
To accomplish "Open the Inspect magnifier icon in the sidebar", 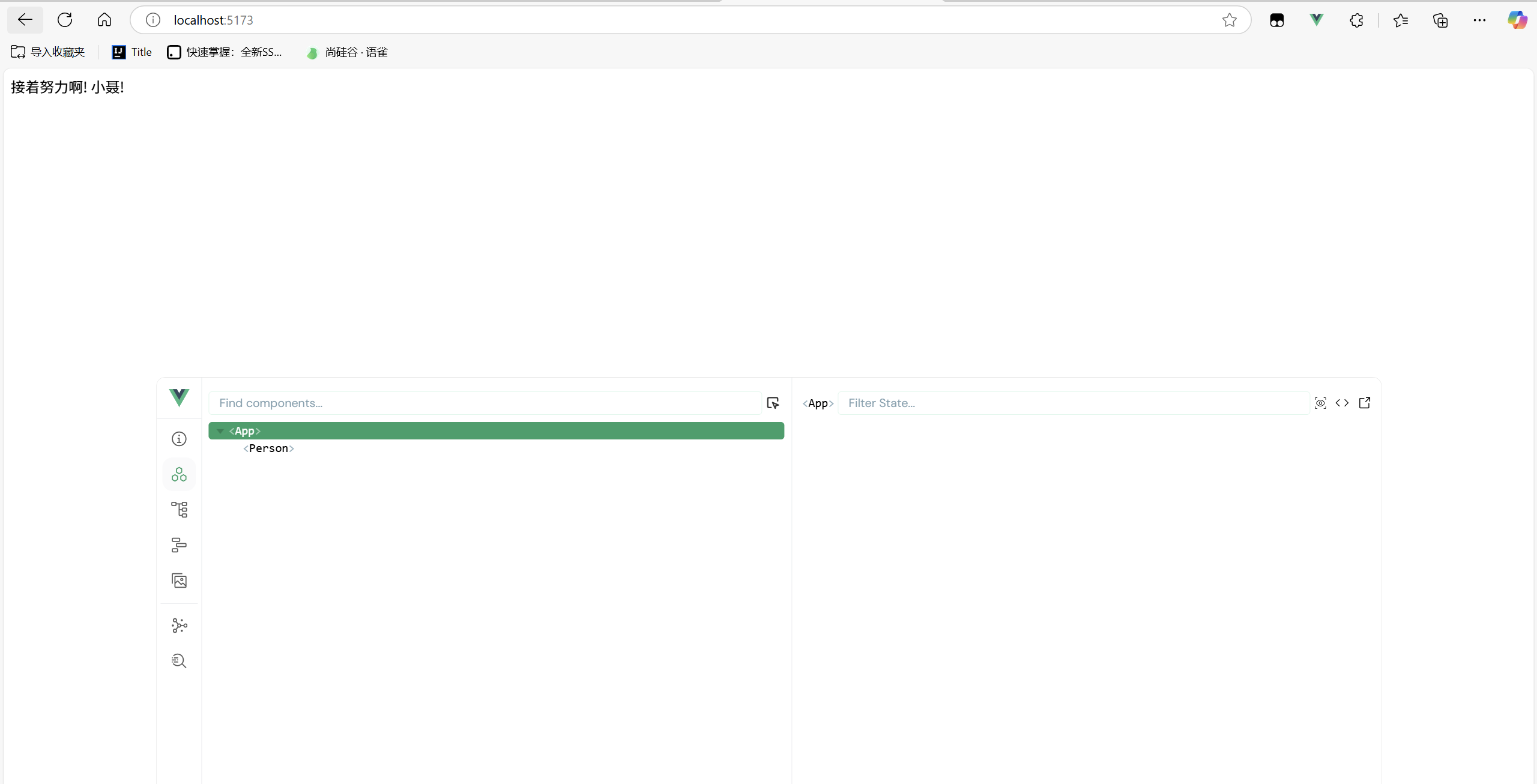I will pos(179,661).
